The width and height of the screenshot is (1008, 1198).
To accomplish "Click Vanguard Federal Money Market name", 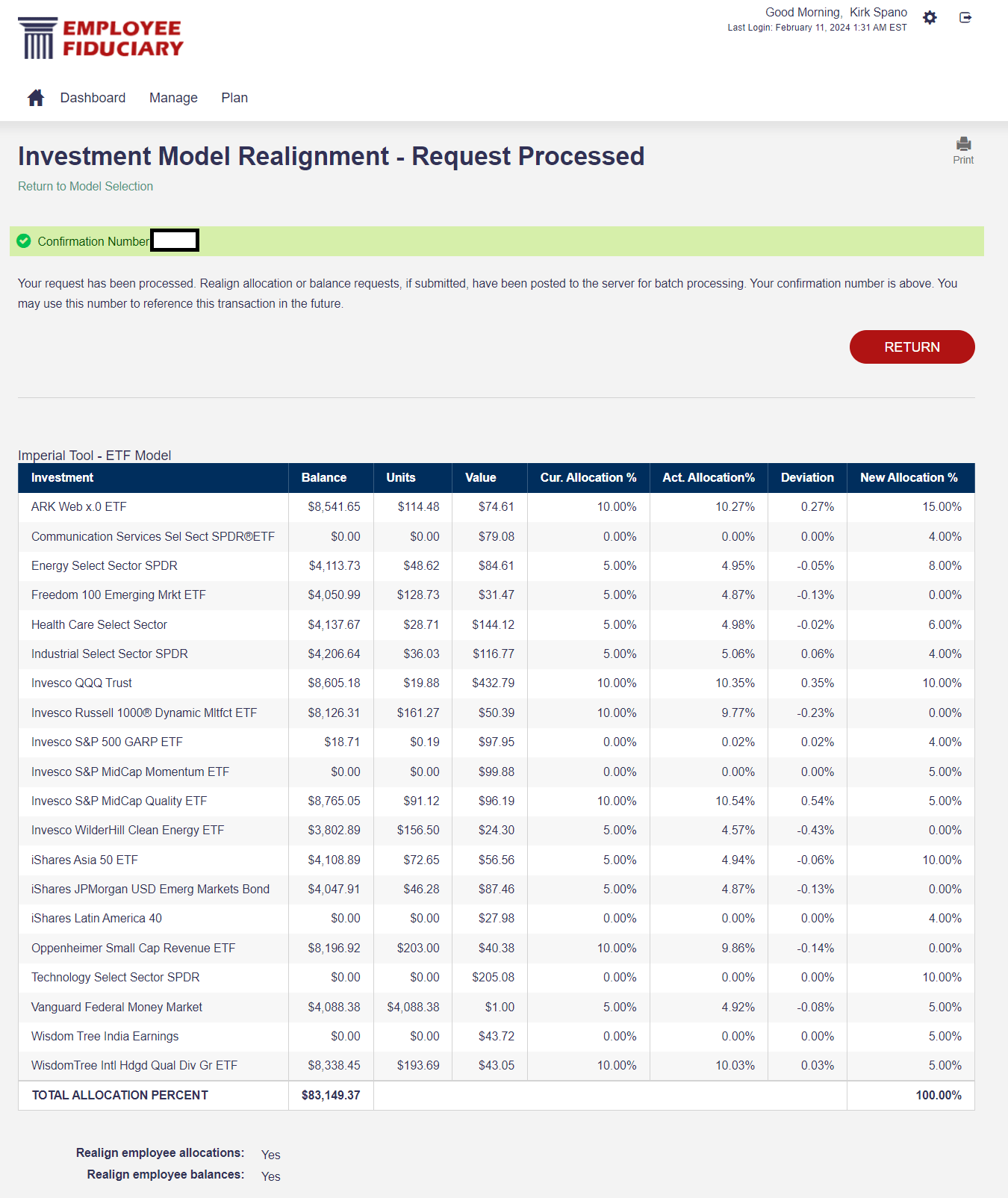I will [116, 1008].
